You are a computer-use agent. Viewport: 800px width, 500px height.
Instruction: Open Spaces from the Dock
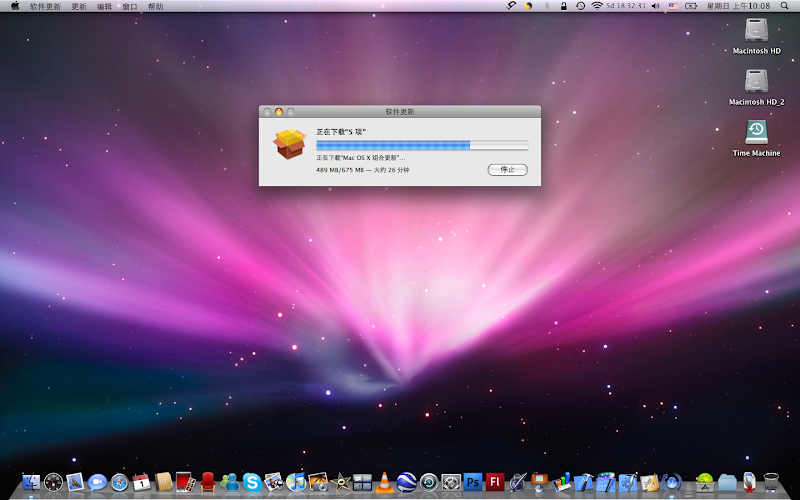[362, 482]
